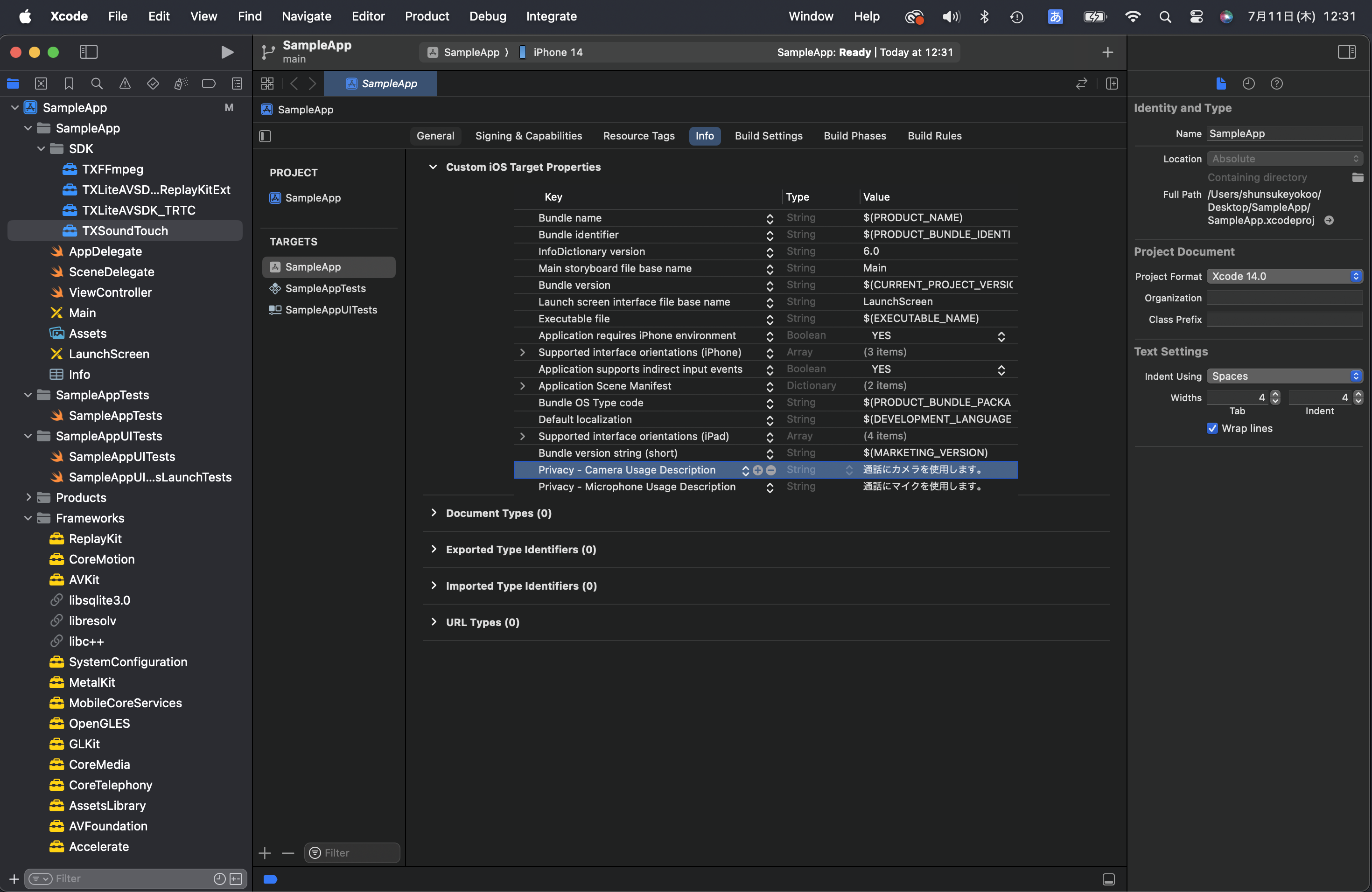Open the Product menu
This screenshot has height=892, width=1372.
(x=427, y=16)
